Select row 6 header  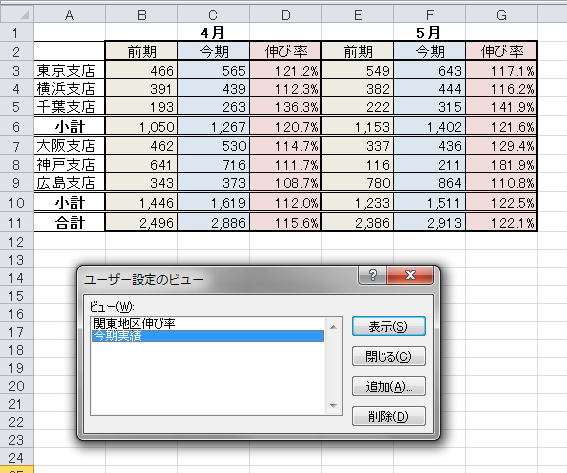tap(17, 127)
